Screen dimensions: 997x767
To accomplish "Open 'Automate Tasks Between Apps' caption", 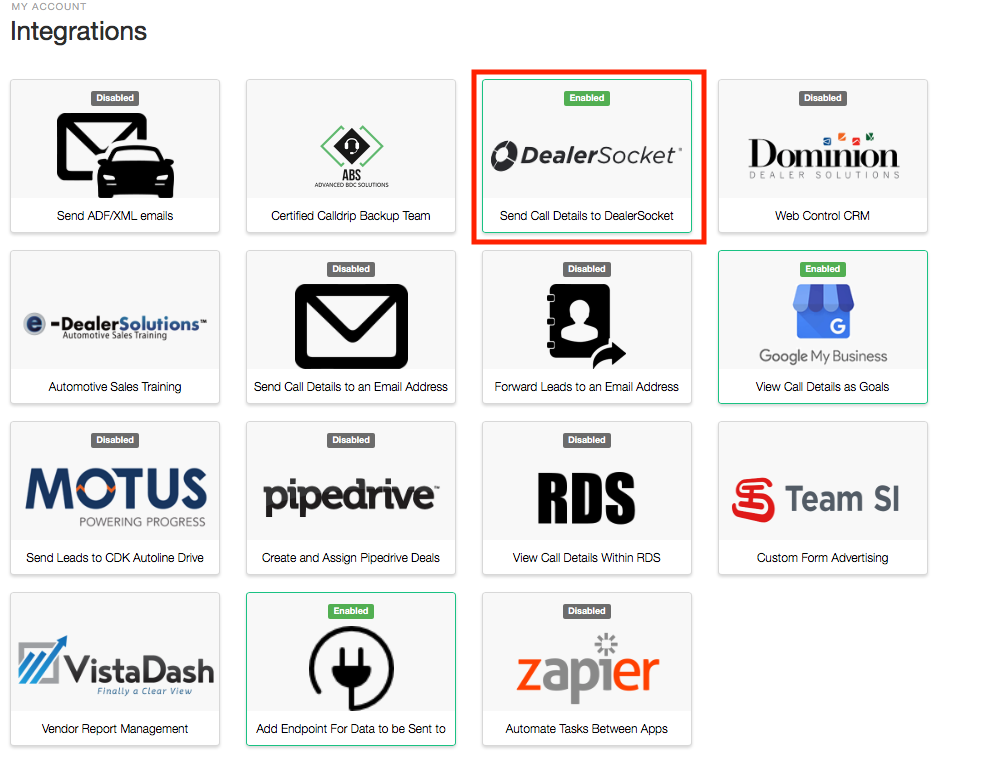I will (x=586, y=729).
